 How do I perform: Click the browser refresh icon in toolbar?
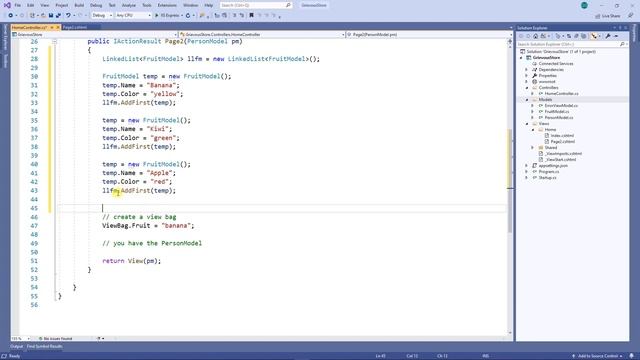[188, 16]
